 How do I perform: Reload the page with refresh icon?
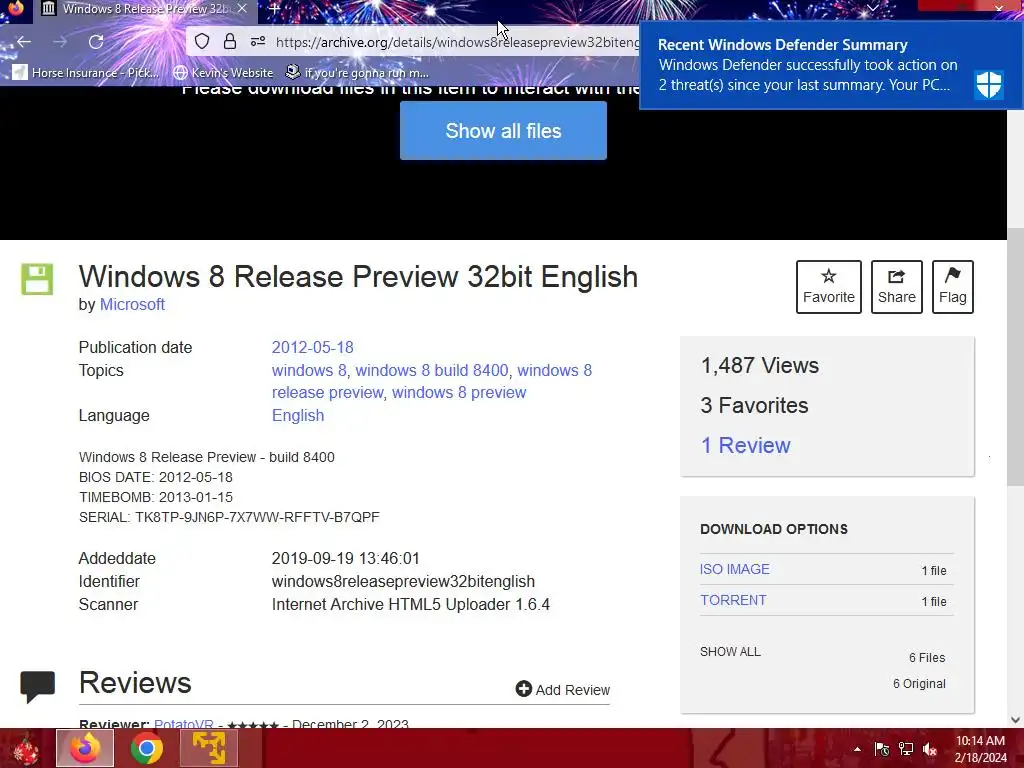96,42
